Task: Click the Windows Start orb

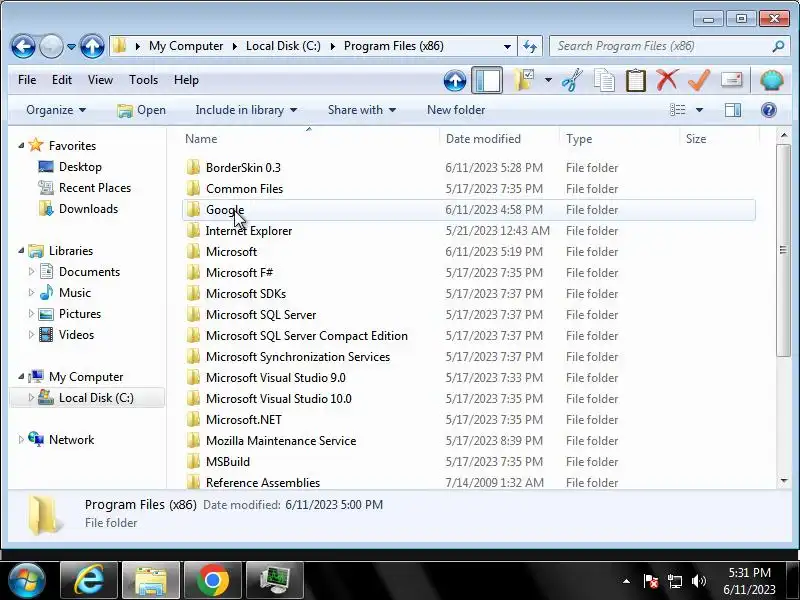Action: [26, 581]
